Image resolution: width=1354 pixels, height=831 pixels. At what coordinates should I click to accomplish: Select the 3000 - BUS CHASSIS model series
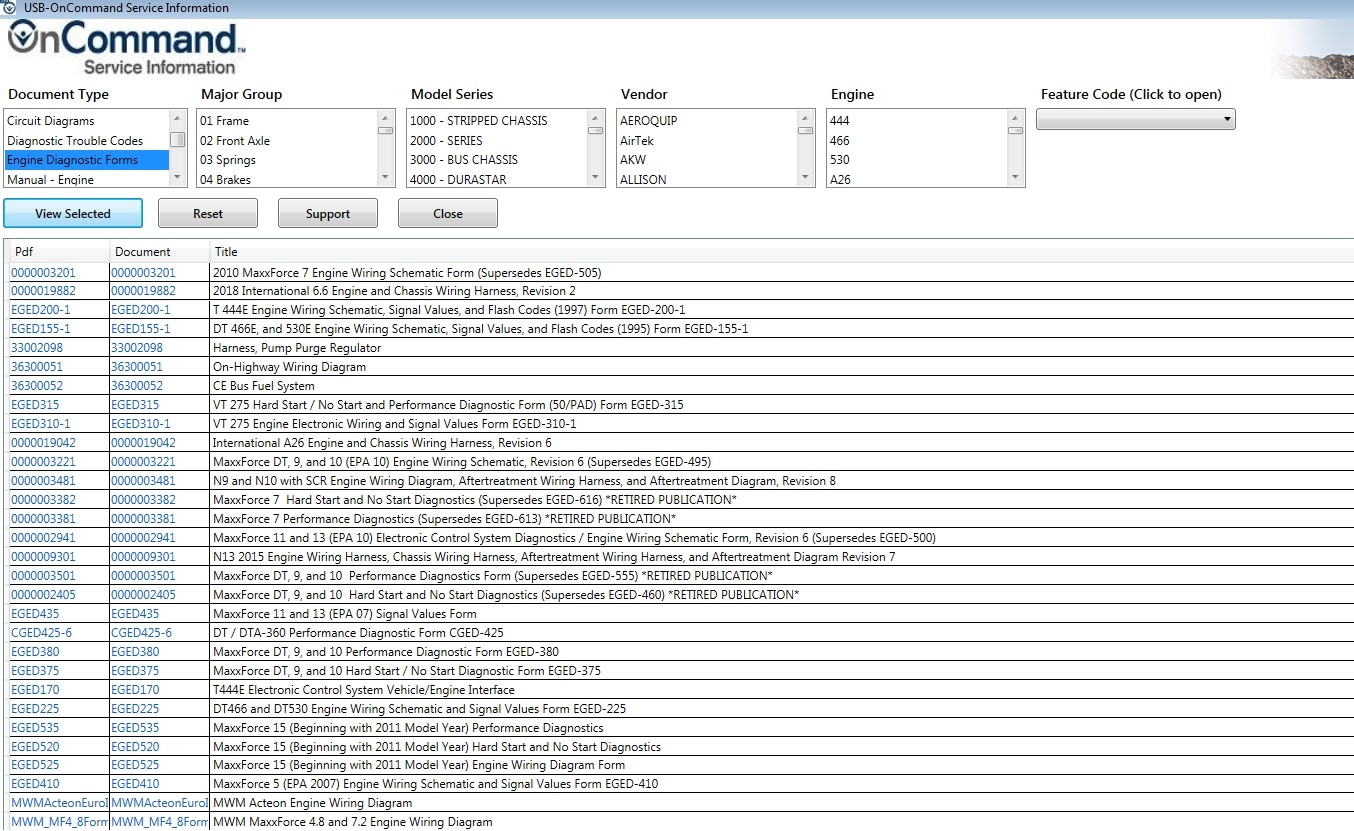tap(465, 160)
